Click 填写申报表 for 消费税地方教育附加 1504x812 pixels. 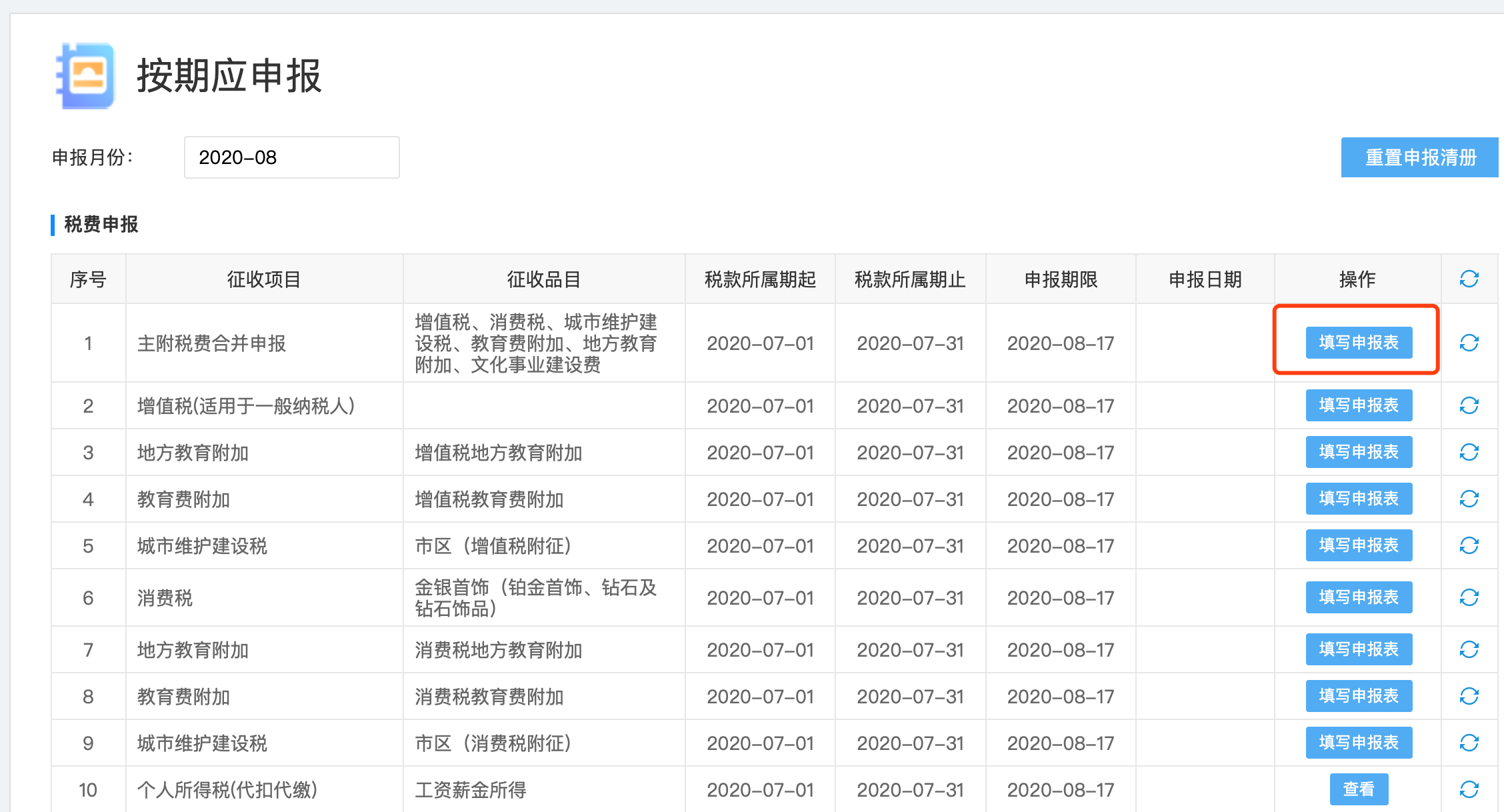coord(1359,649)
